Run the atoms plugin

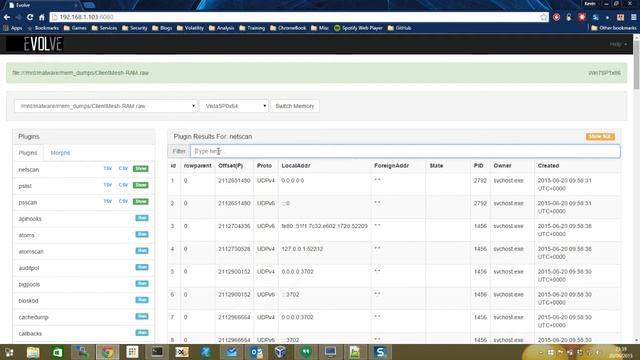coord(142,234)
